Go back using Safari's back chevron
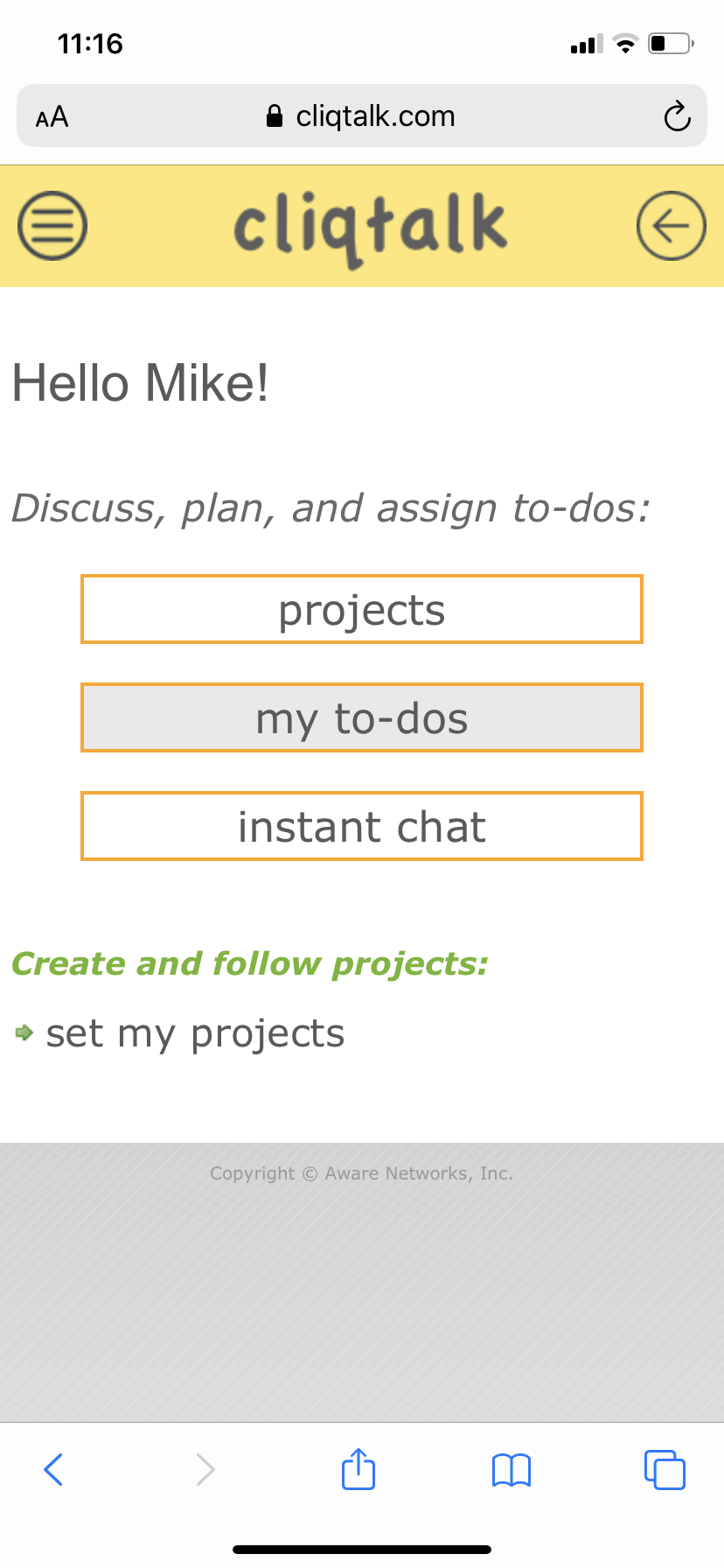Image resolution: width=724 pixels, height=1568 pixels. (x=53, y=1469)
